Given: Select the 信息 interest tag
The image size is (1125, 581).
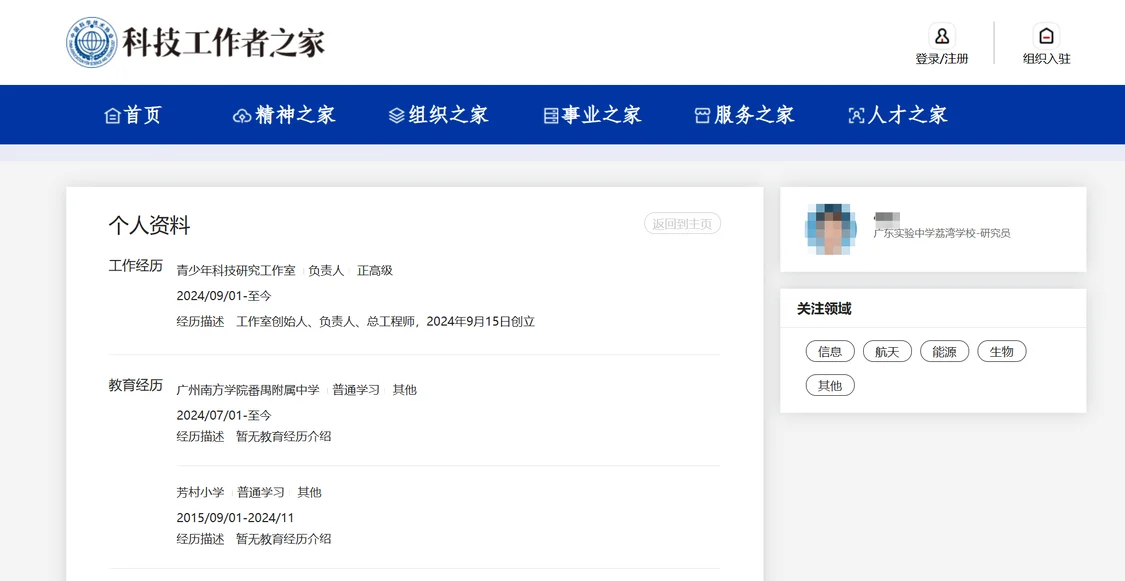Looking at the screenshot, I should 830,351.
